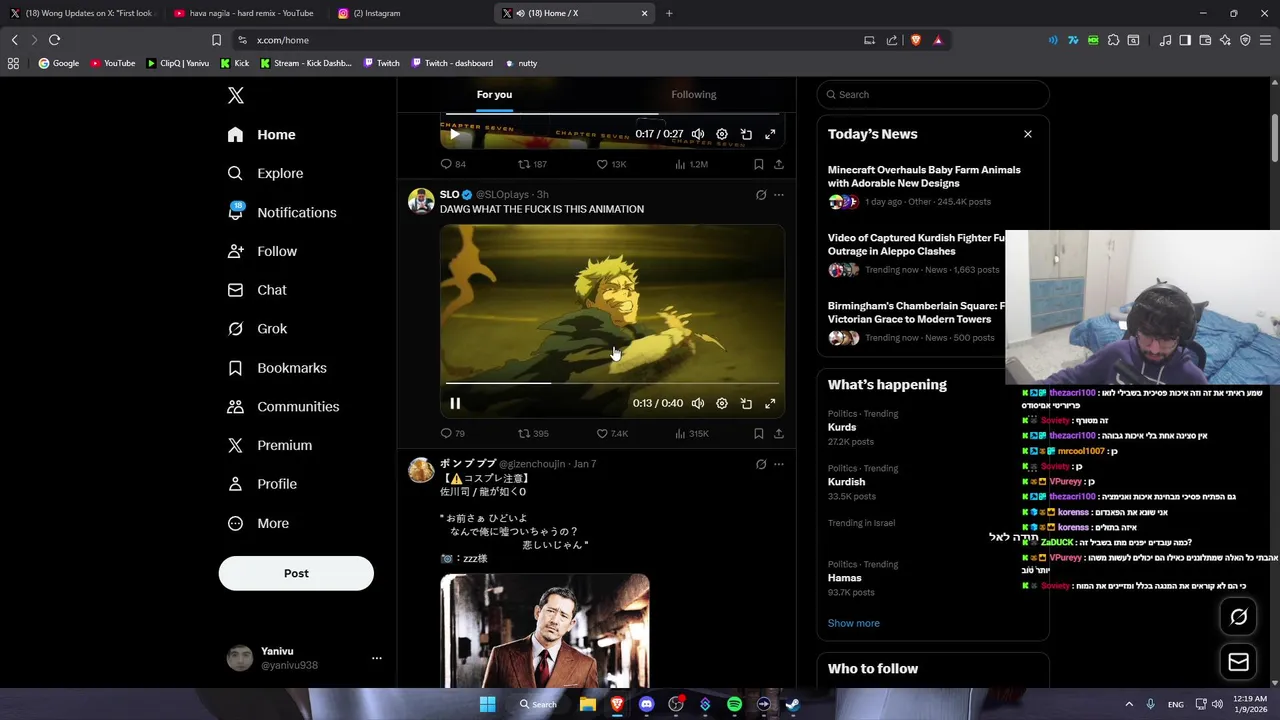Reply to SLO tweet with 79 replies
The width and height of the screenshot is (1280, 720).
pos(452,433)
